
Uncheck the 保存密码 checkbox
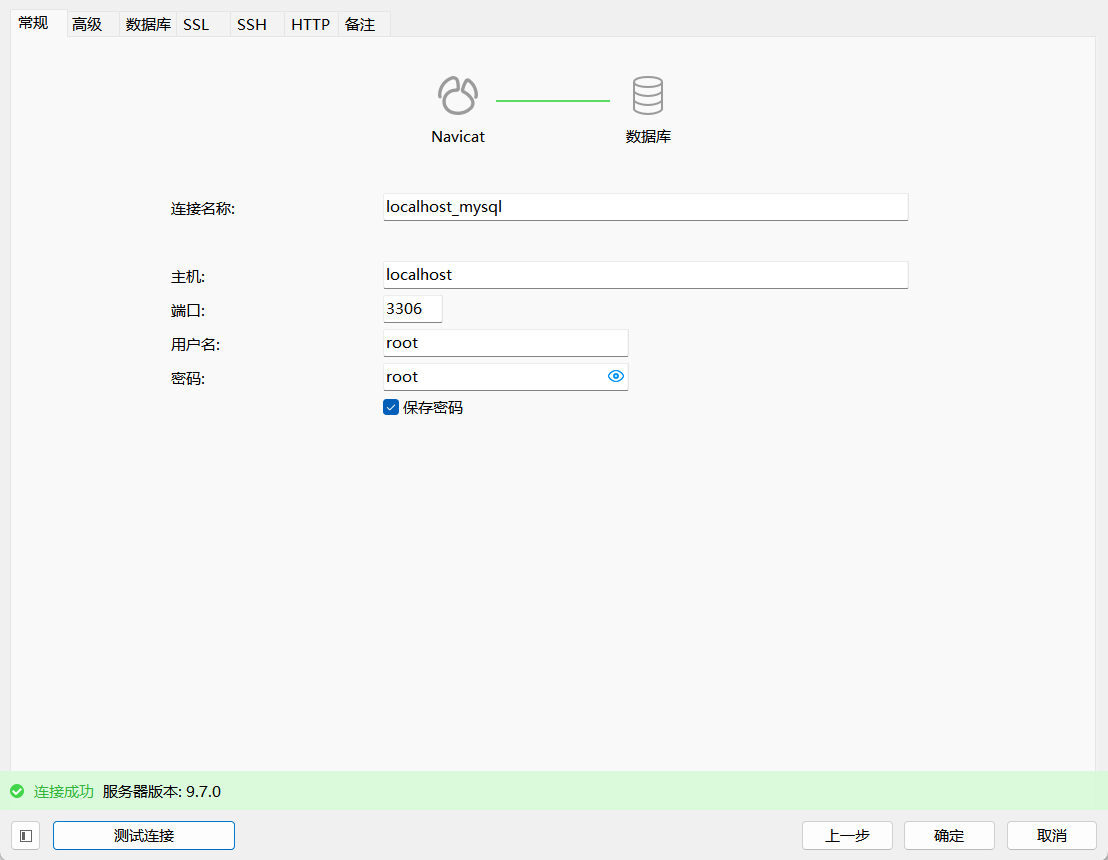(391, 408)
